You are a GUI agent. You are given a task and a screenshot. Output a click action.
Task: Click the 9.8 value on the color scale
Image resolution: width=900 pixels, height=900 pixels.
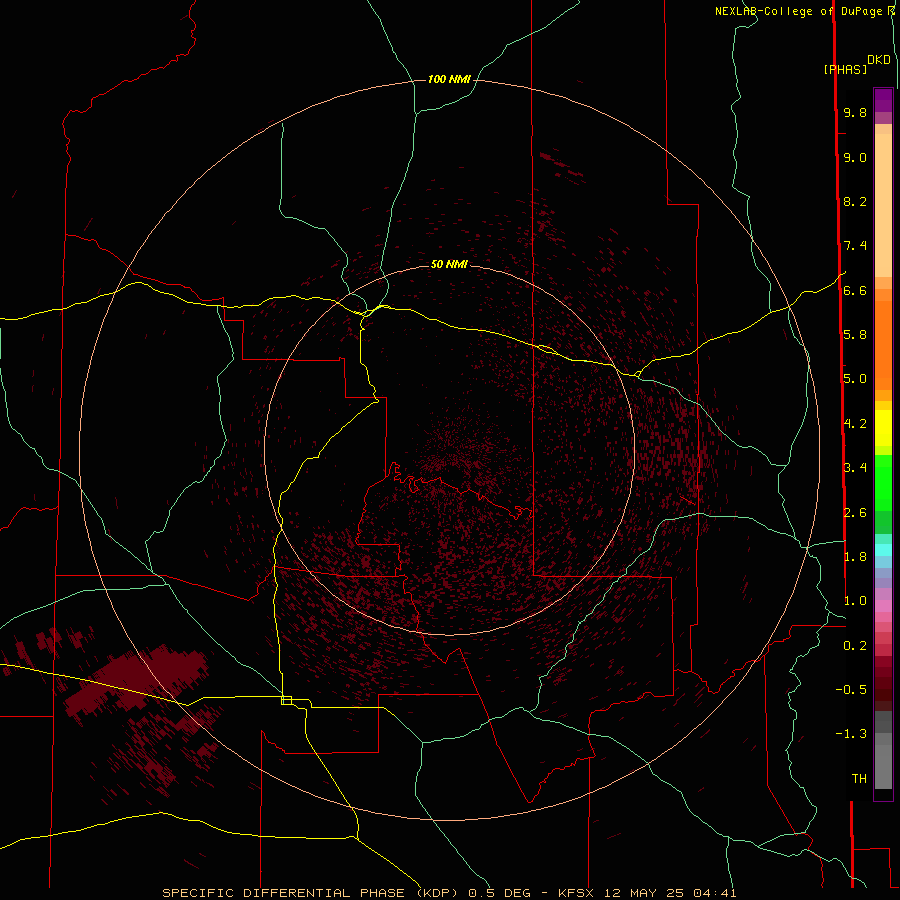tap(855, 112)
